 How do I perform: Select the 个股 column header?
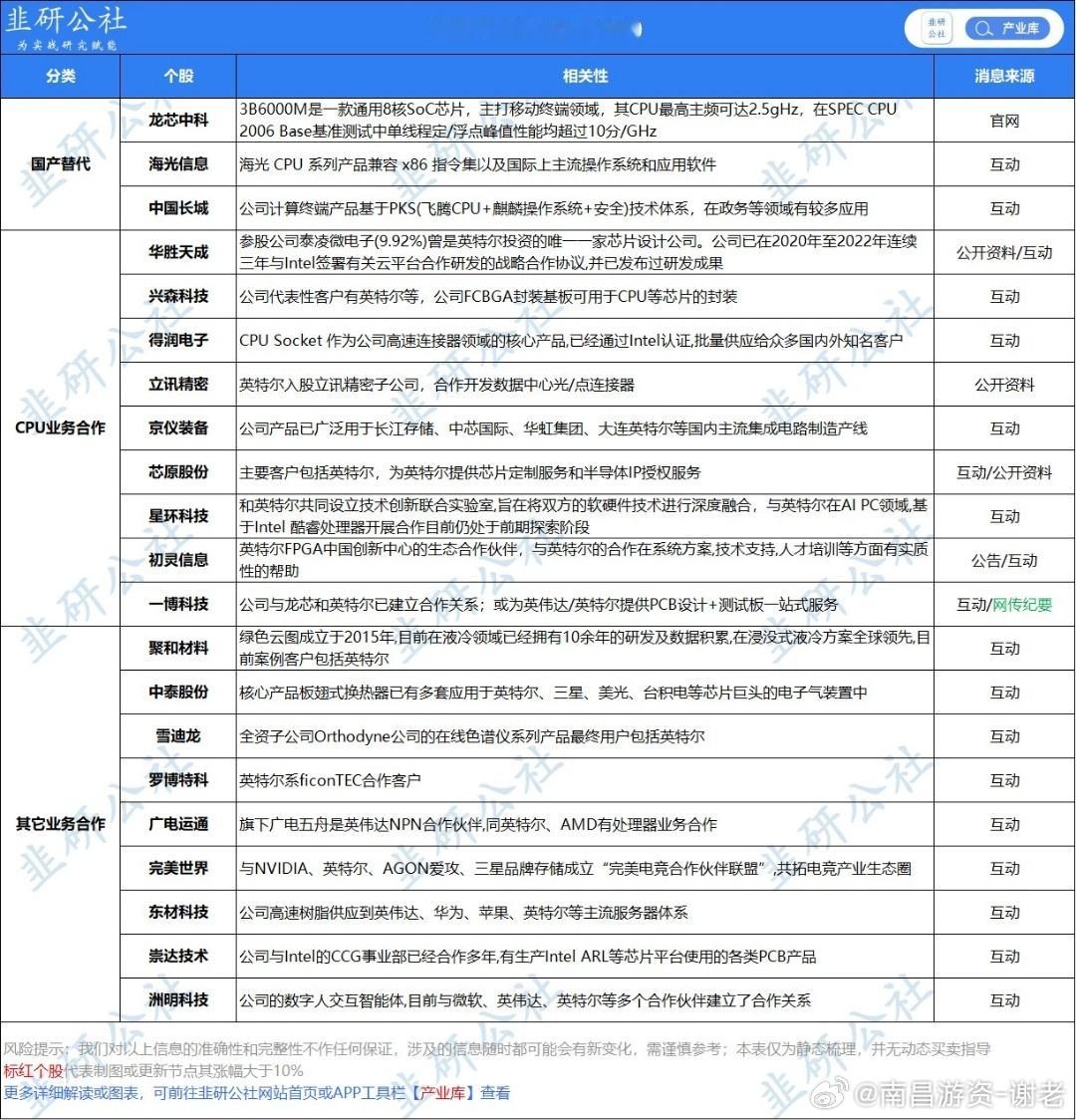[x=178, y=76]
